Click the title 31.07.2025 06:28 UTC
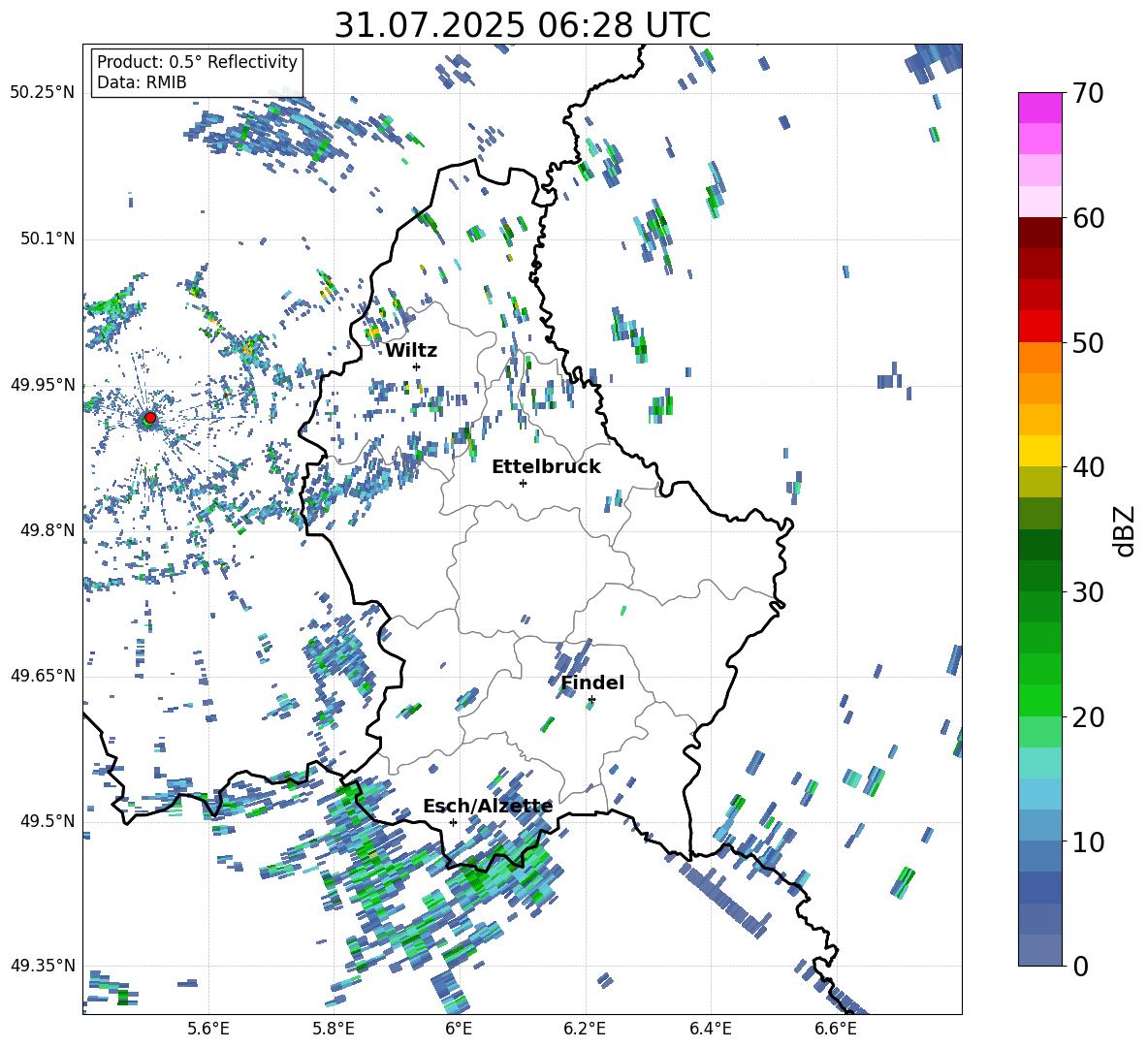1148x1048 pixels. pos(522,25)
